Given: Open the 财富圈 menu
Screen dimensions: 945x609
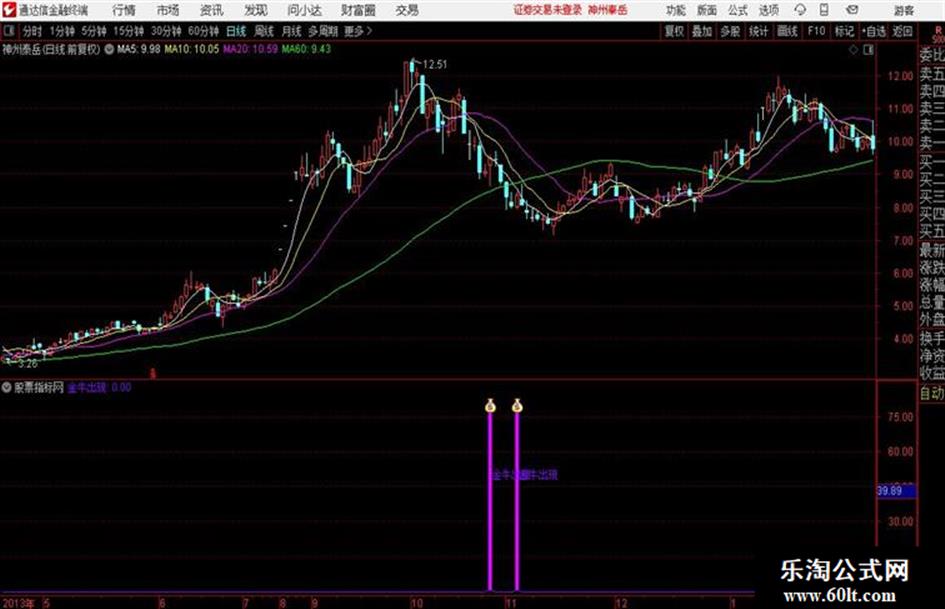Looking at the screenshot, I should 359,10.
